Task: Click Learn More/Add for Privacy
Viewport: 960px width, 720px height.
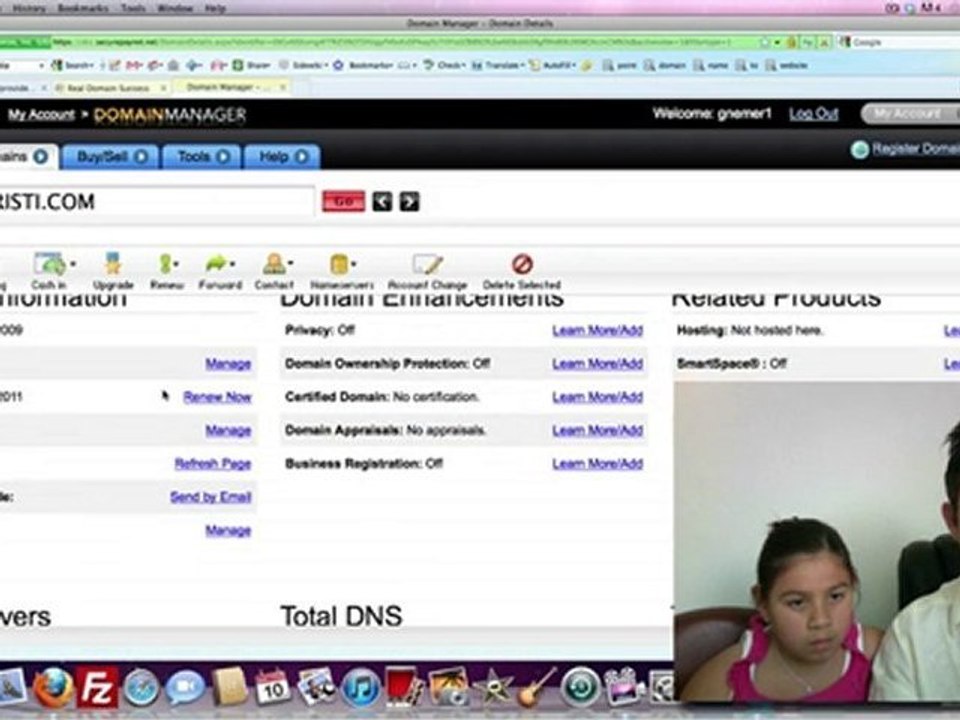Action: coord(598,331)
